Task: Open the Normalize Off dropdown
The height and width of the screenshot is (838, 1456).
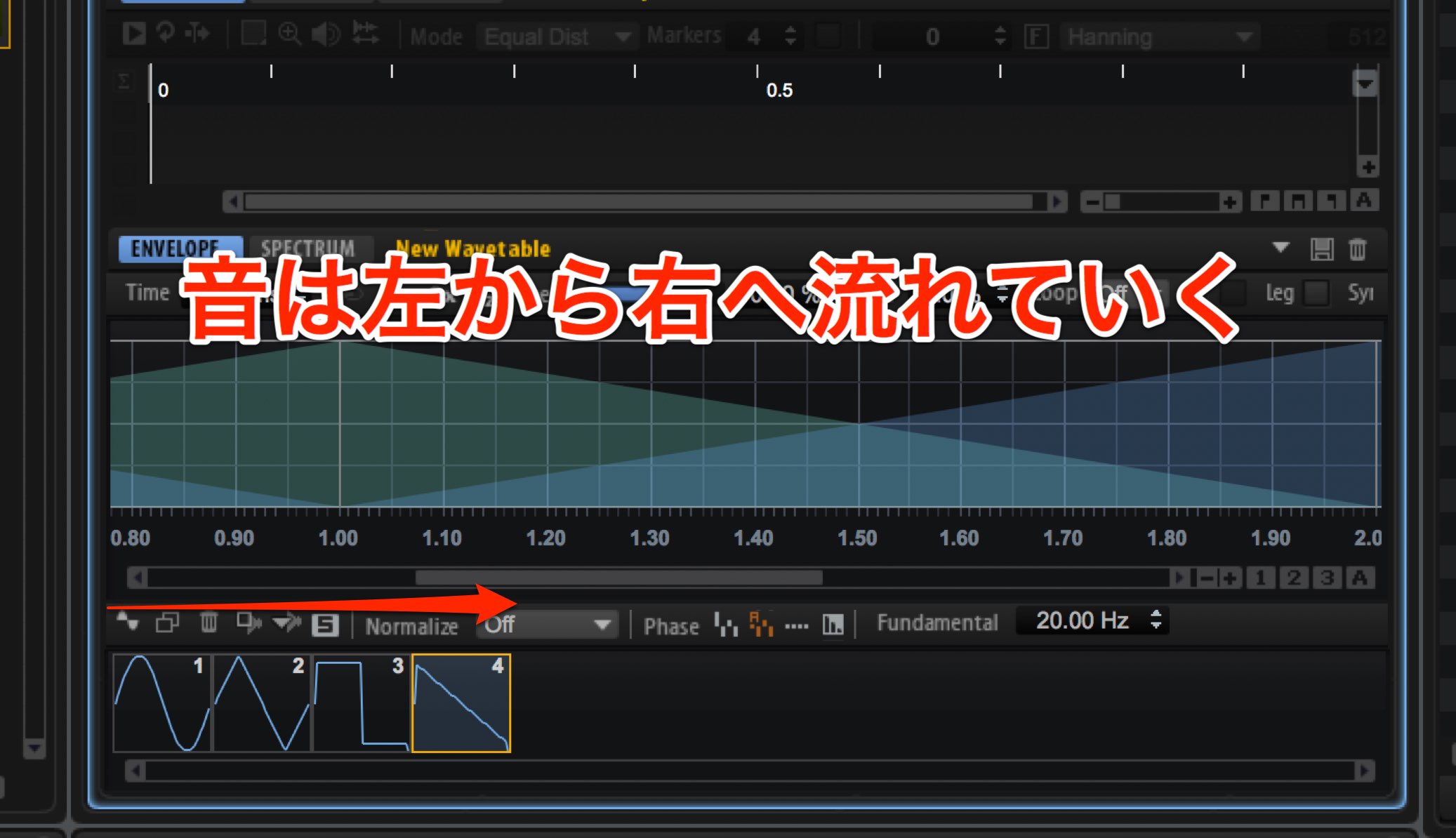Action: pyautogui.click(x=547, y=625)
